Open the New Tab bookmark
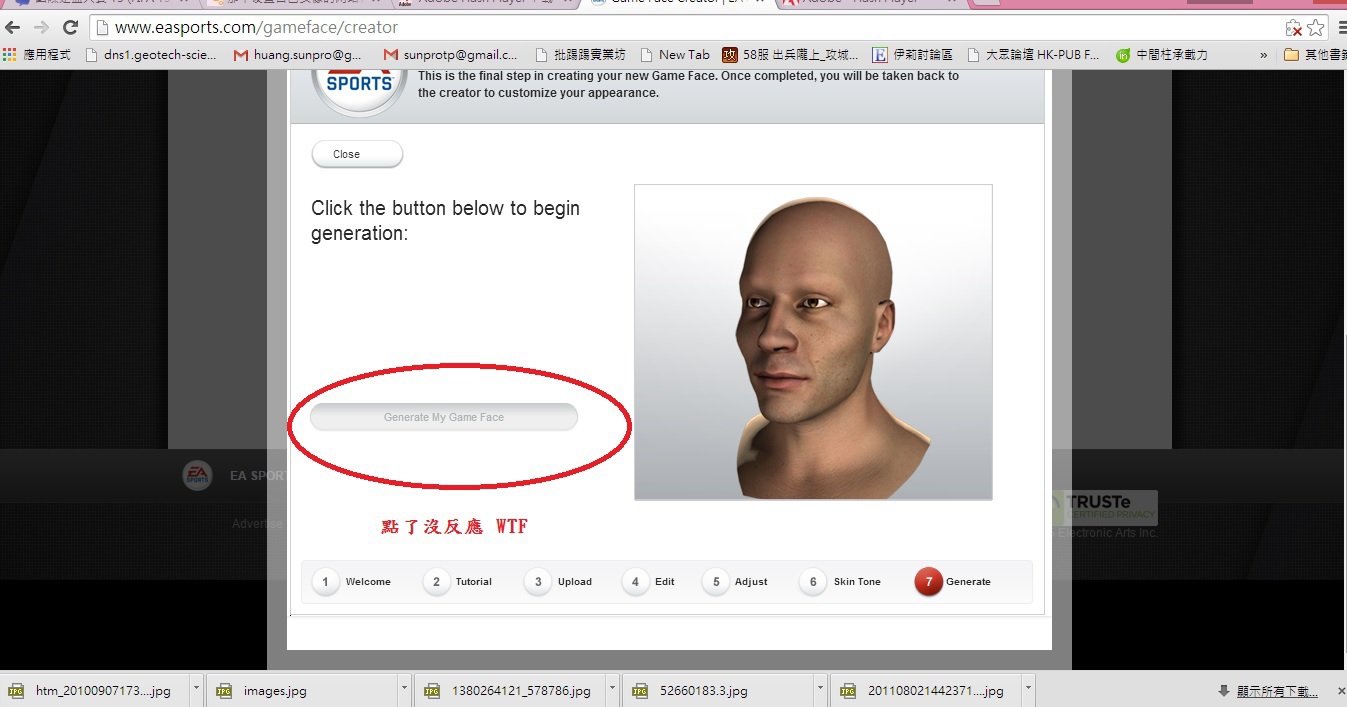 (x=675, y=55)
